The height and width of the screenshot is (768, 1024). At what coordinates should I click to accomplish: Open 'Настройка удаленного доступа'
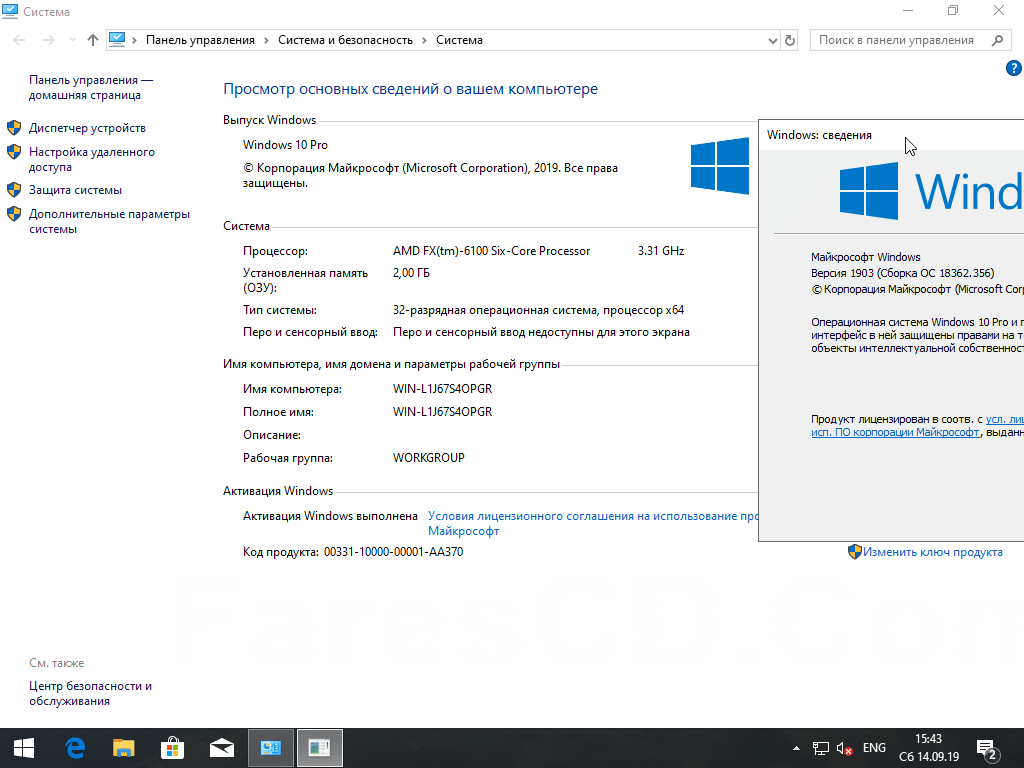pyautogui.click(x=91, y=159)
